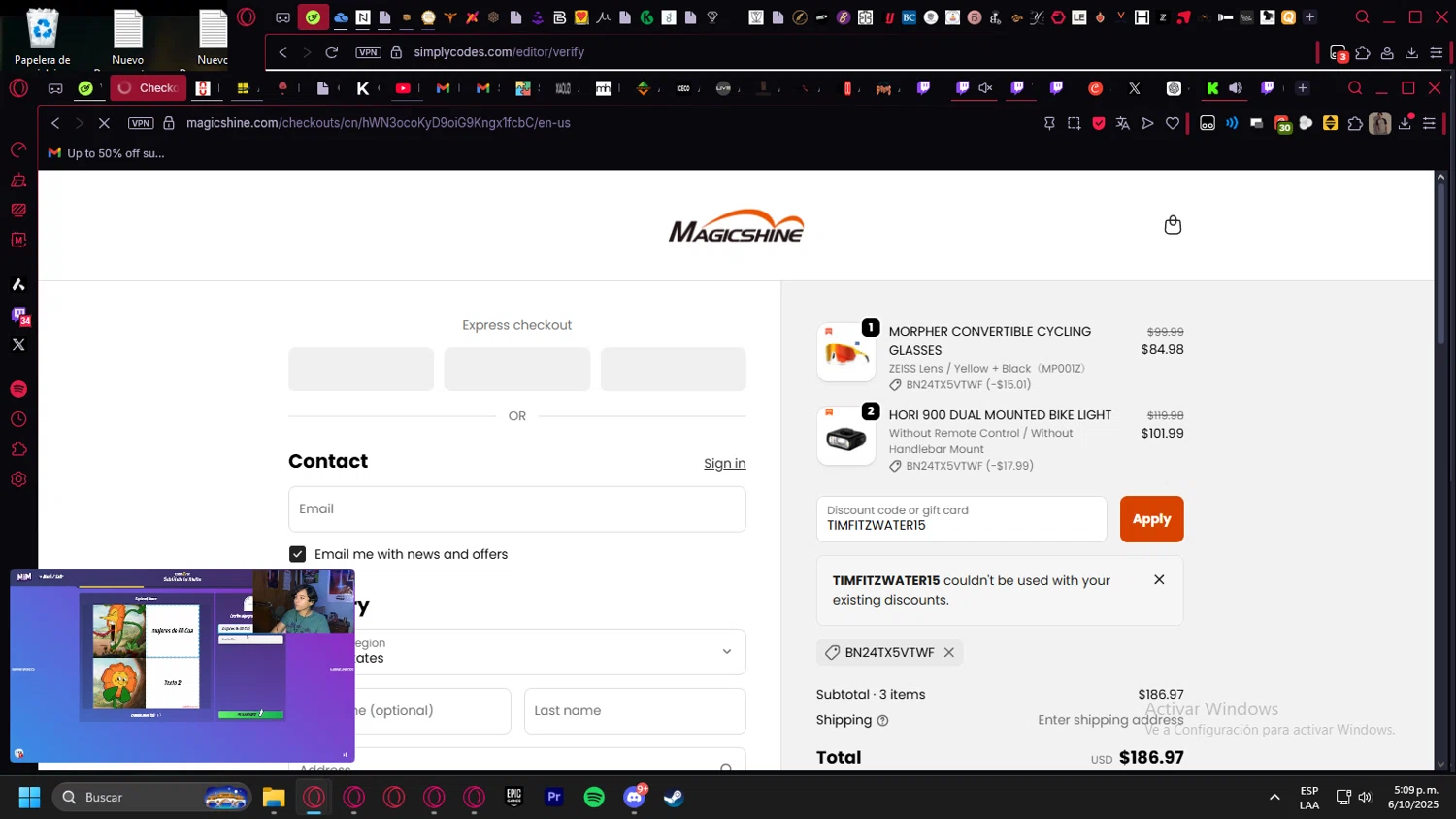
Task: Open Twitch in the Opera sidebar
Action: (x=18, y=315)
